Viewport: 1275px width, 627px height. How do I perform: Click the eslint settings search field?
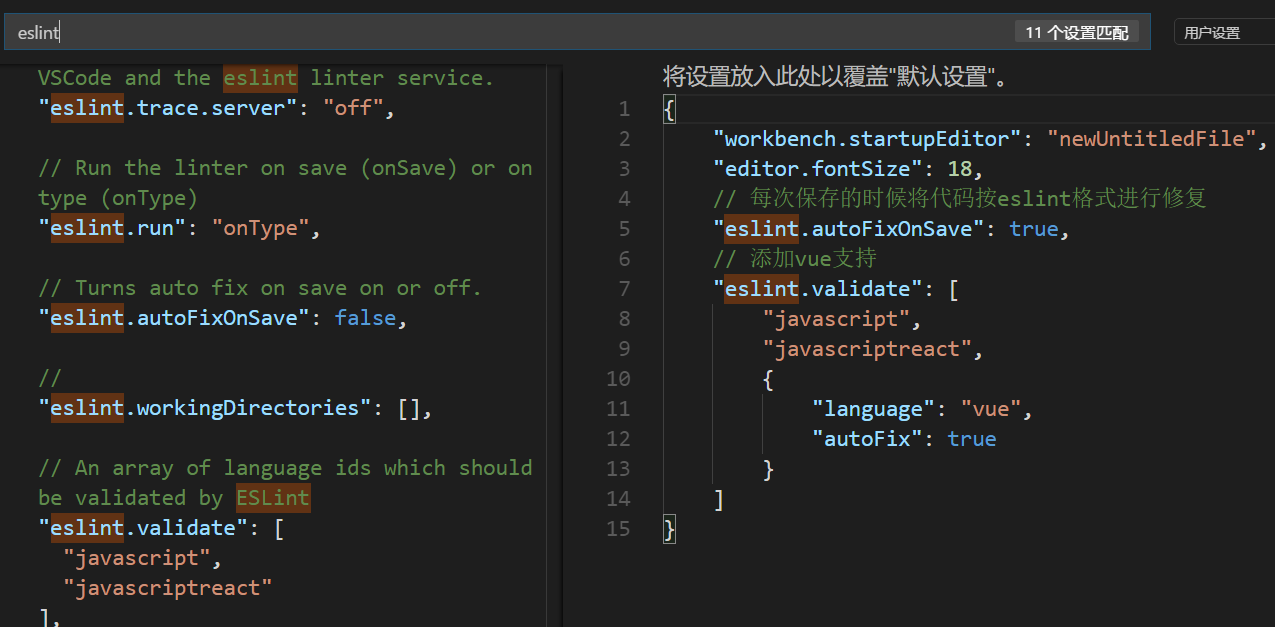[575, 32]
